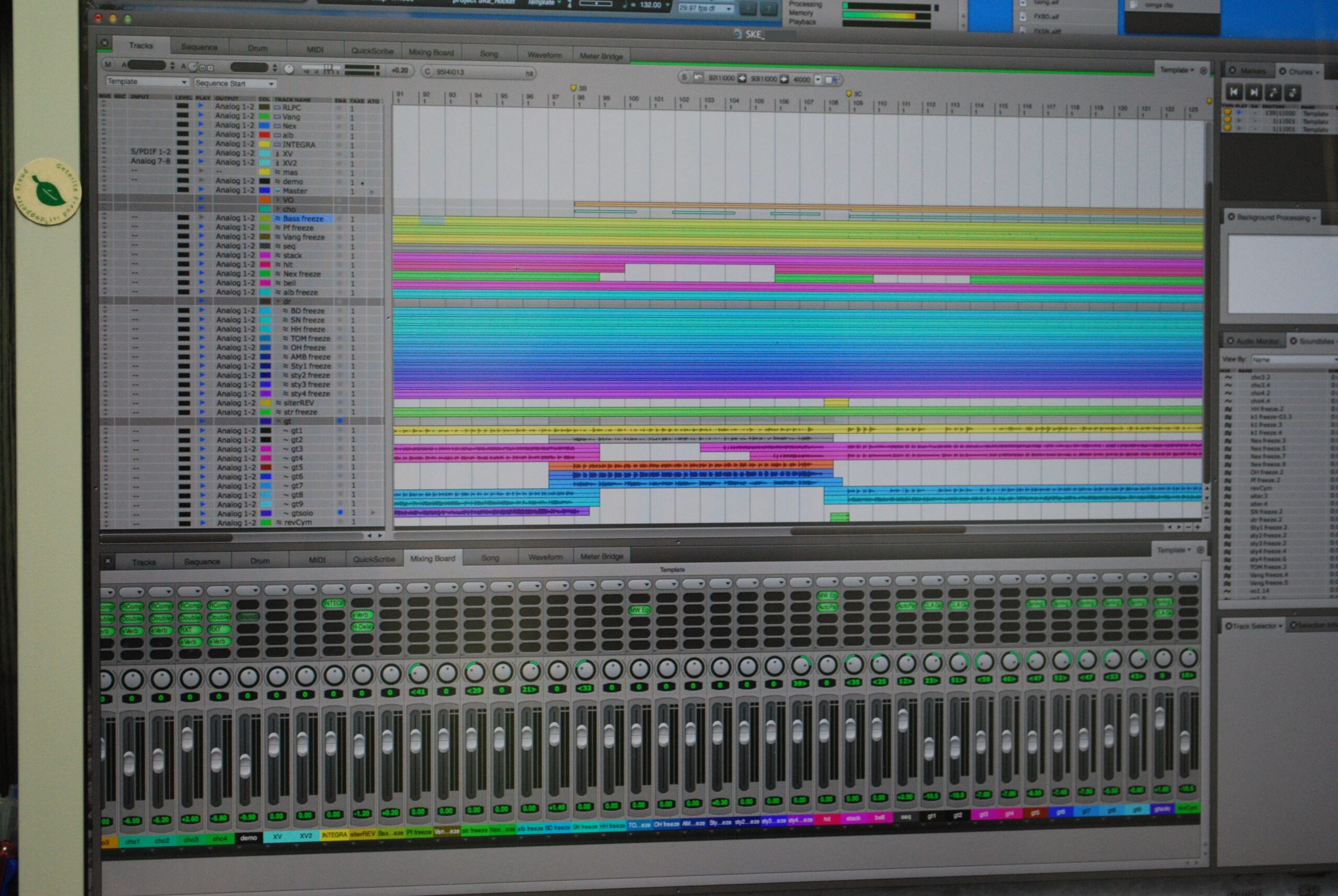The image size is (1338, 896).
Task: Open the grid snap dropdown beside 4|000
Action: tap(817, 79)
